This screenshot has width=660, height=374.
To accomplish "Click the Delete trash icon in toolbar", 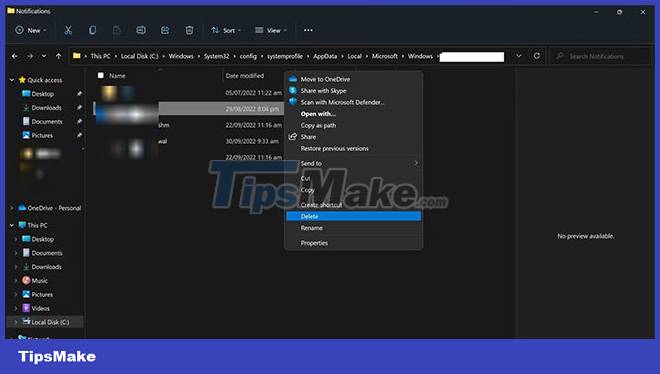I will coord(189,30).
